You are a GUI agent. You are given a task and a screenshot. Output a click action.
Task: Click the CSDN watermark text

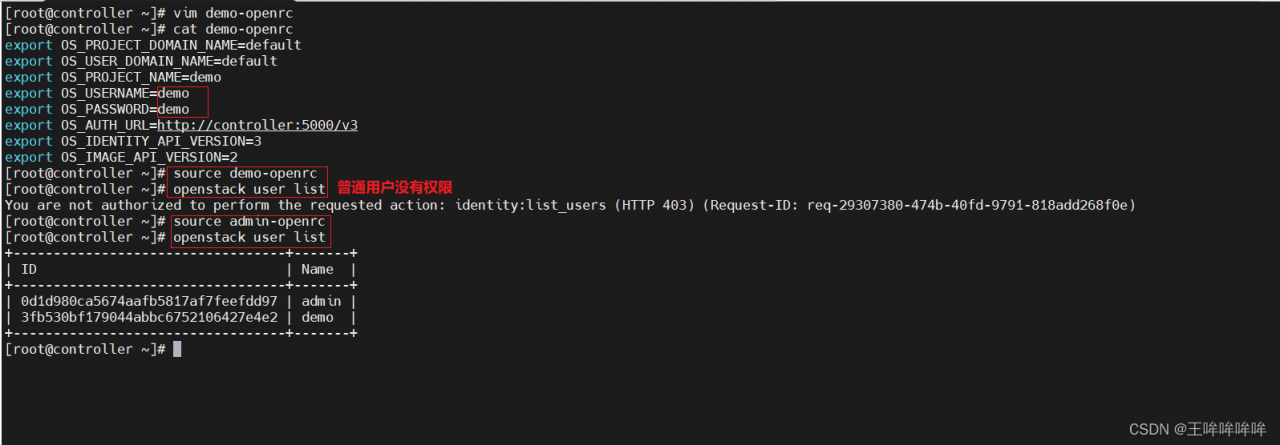coord(1197,428)
